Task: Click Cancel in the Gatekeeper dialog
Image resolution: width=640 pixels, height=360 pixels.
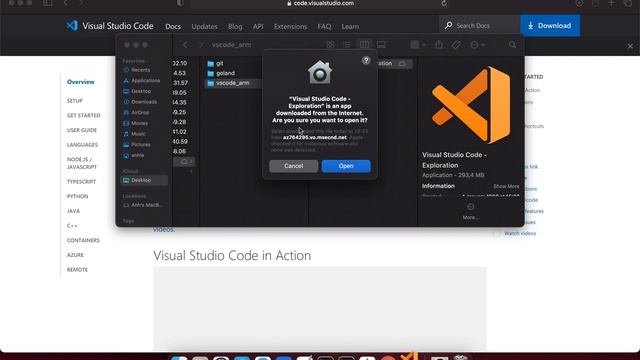Action: [x=293, y=166]
